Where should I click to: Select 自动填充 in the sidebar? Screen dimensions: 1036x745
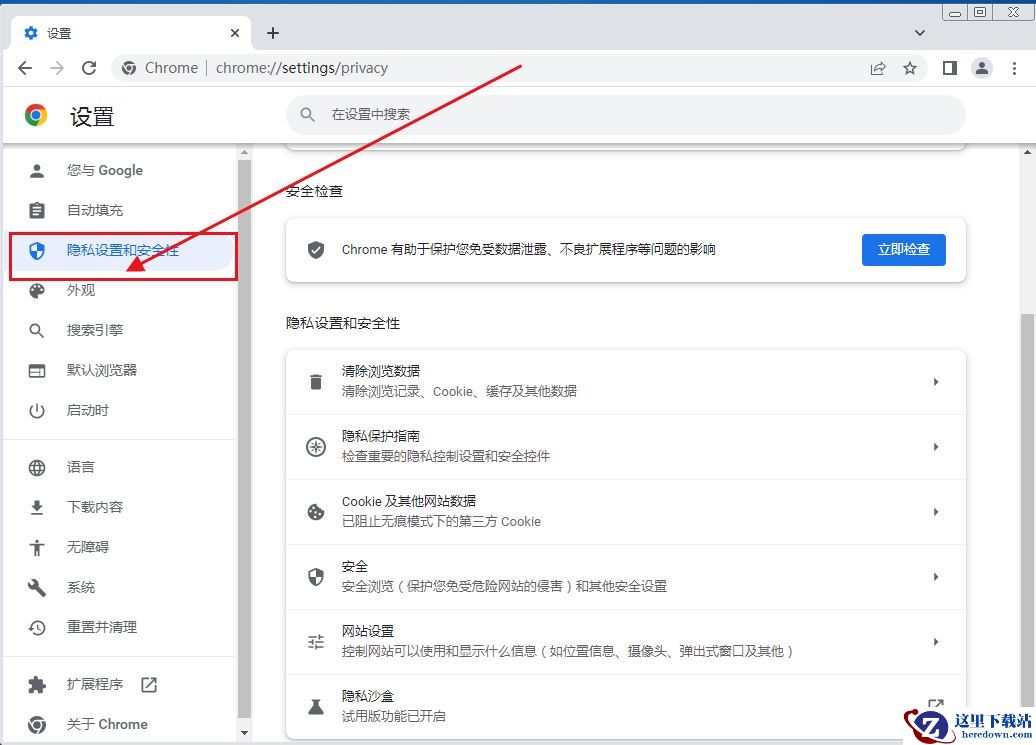(x=95, y=210)
